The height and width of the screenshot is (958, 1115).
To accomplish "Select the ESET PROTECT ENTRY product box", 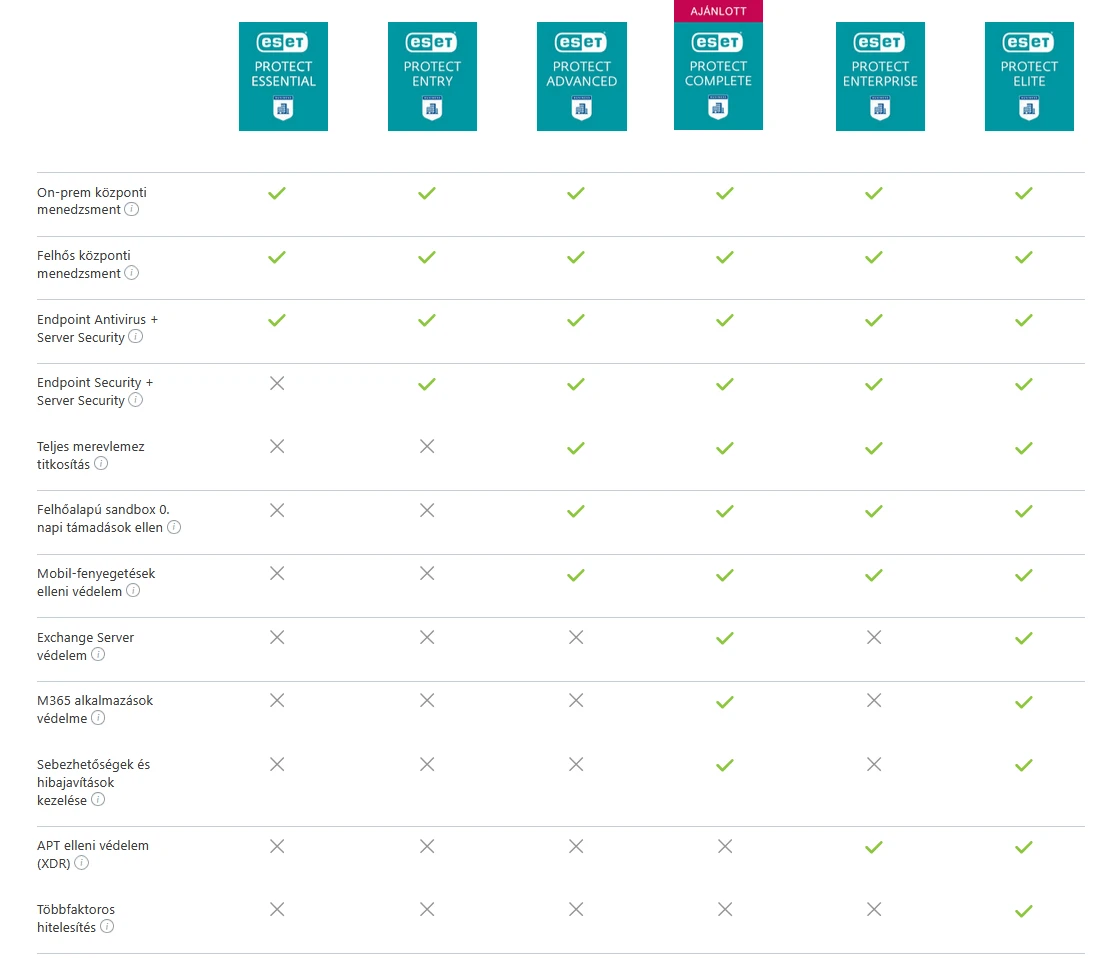I will [x=432, y=76].
